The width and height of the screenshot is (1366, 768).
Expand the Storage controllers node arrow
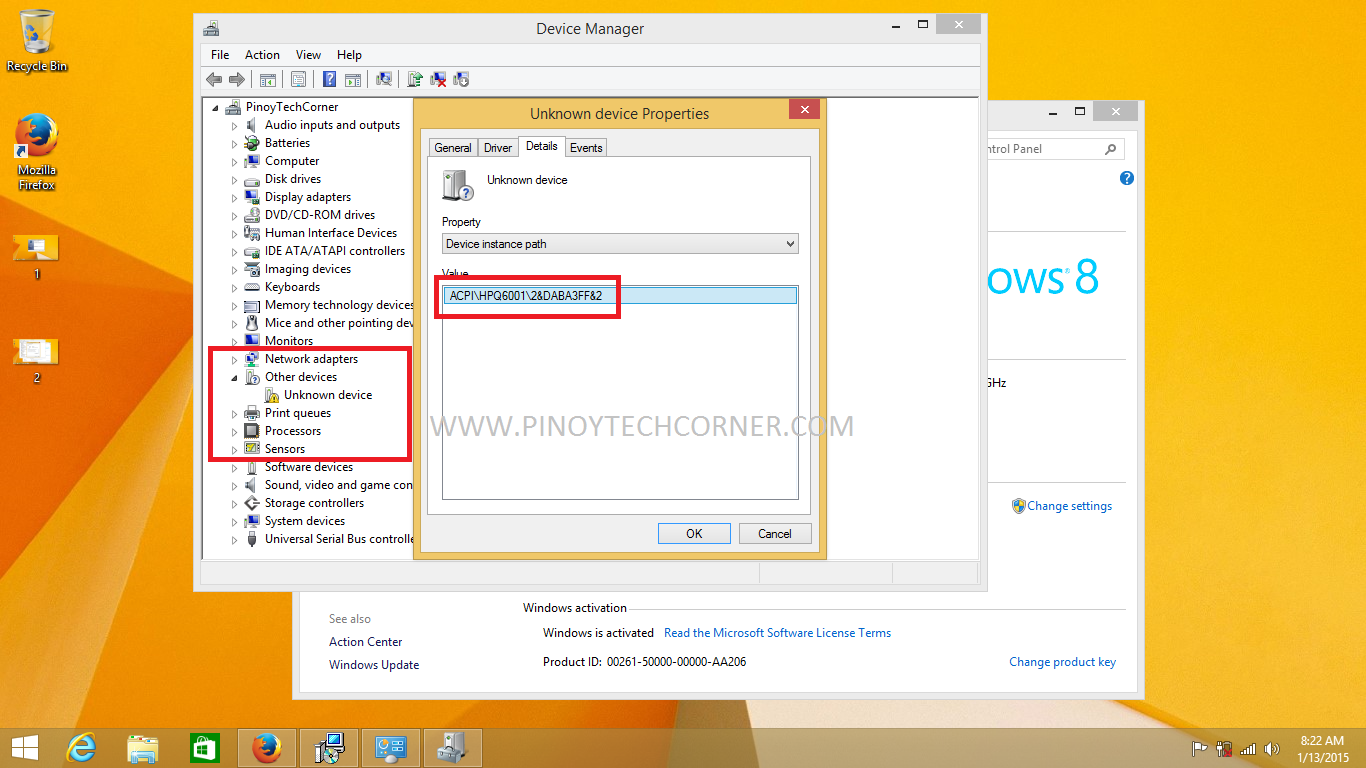pos(235,503)
